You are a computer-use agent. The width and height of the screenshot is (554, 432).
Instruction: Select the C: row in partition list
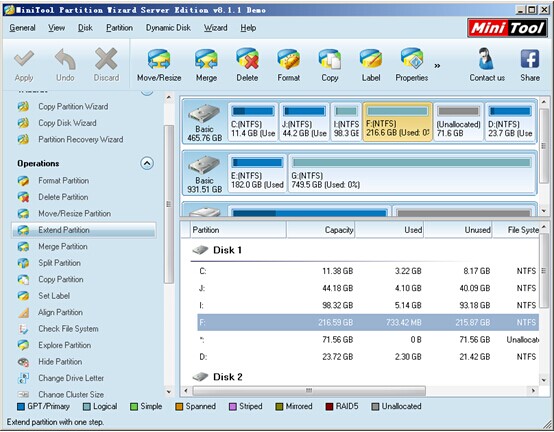click(x=368, y=271)
